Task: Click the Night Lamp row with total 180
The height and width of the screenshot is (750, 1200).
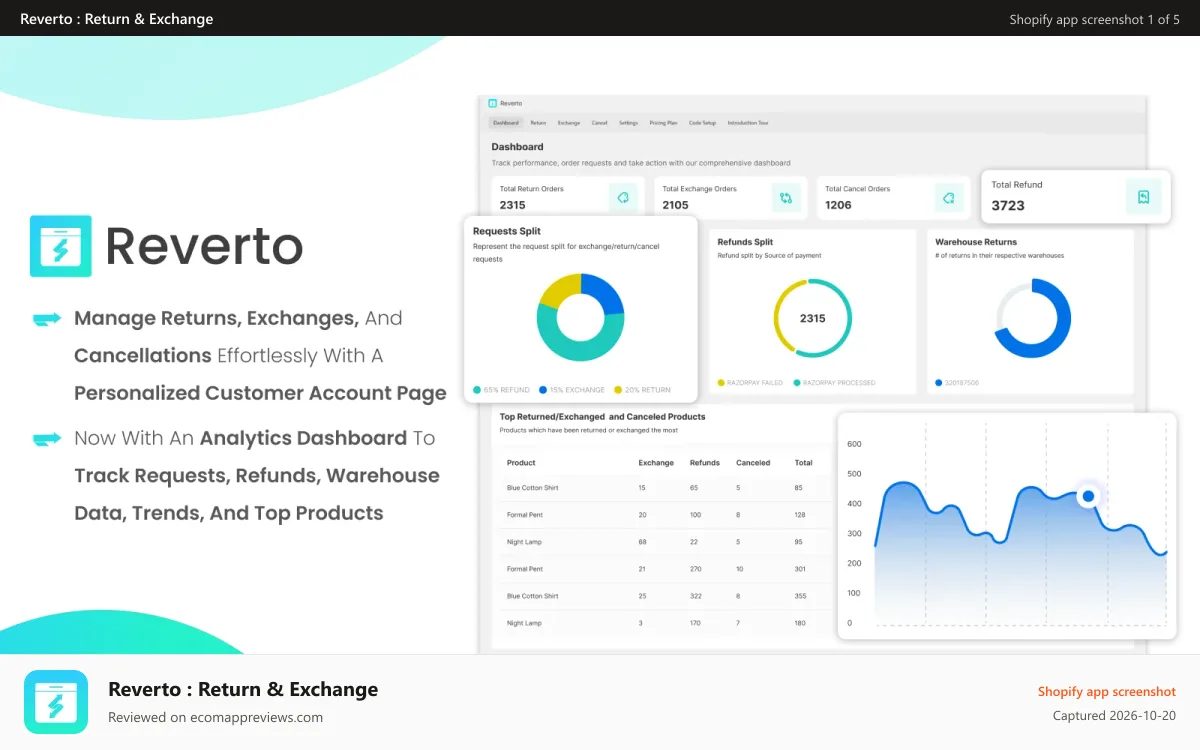Action: [x=664, y=623]
